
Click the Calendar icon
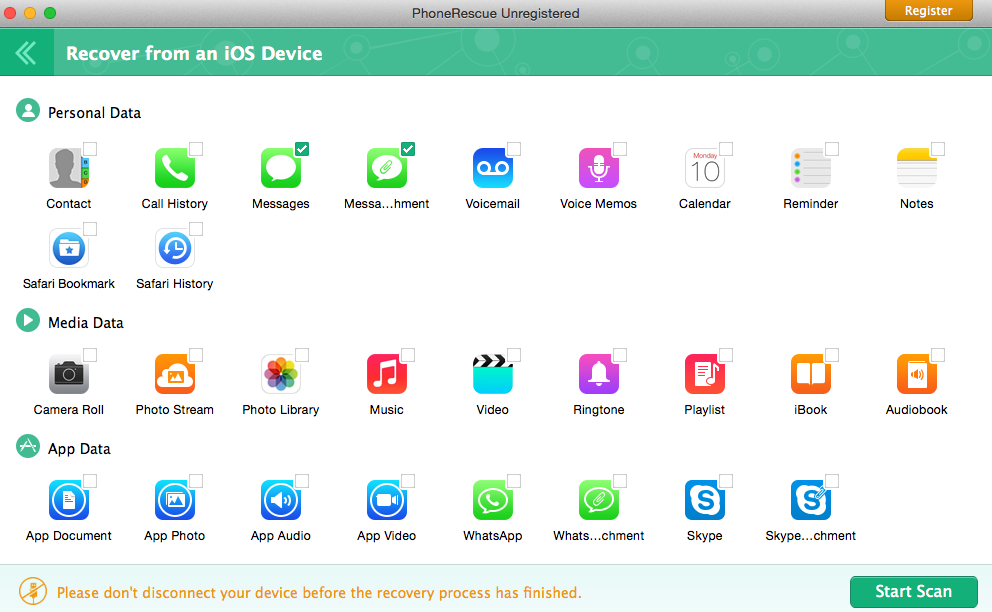[705, 168]
